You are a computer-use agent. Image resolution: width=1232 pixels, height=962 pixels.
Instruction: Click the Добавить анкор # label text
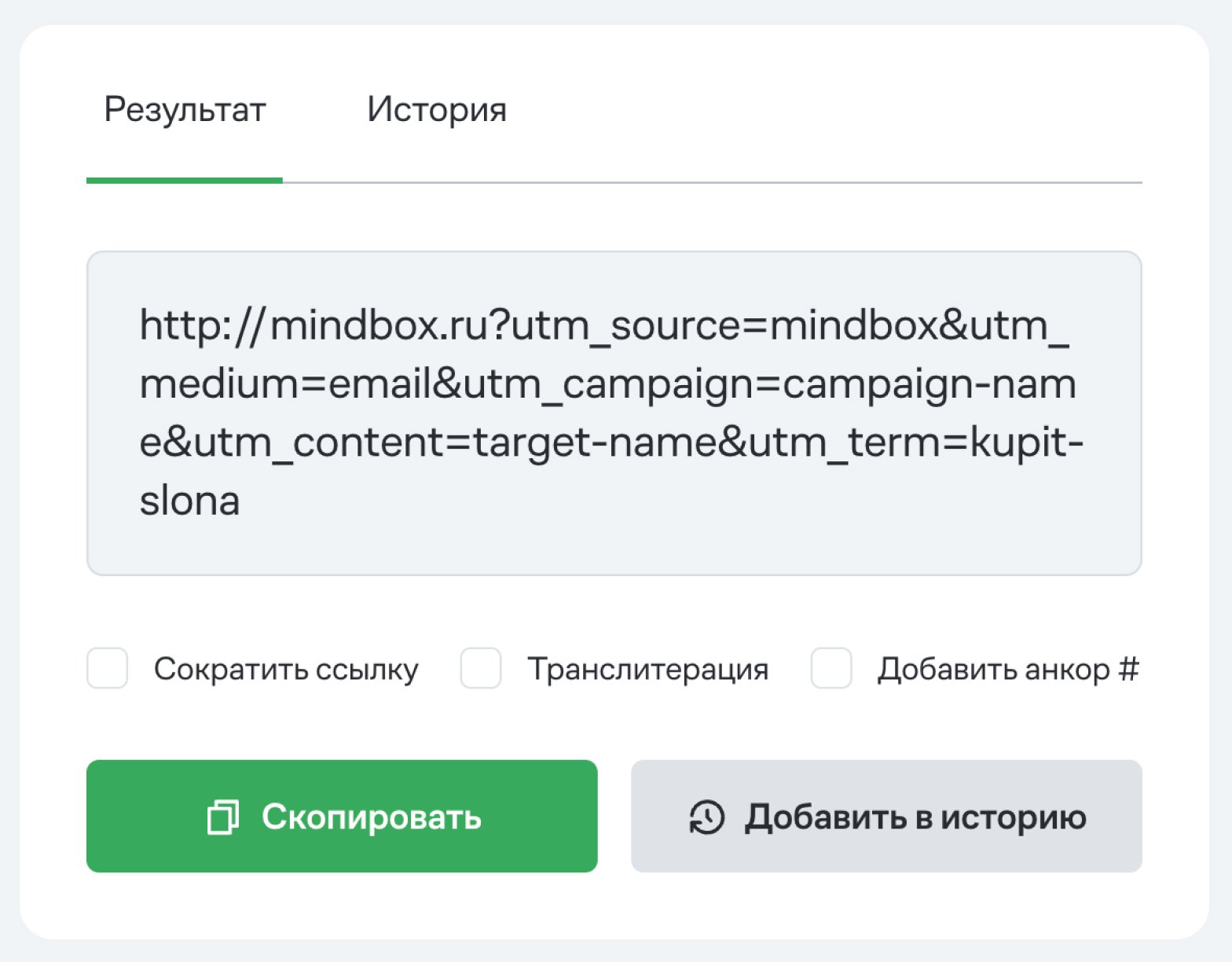tap(1007, 670)
